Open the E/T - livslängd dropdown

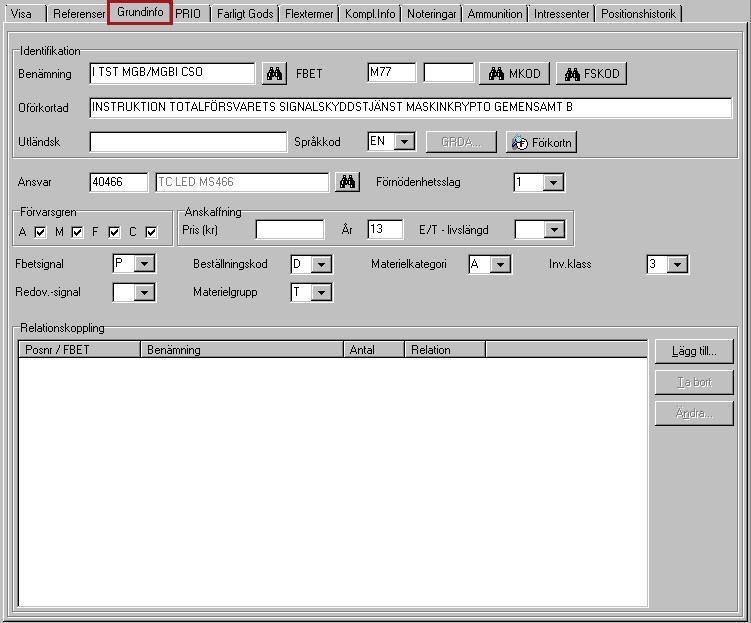tap(554, 229)
